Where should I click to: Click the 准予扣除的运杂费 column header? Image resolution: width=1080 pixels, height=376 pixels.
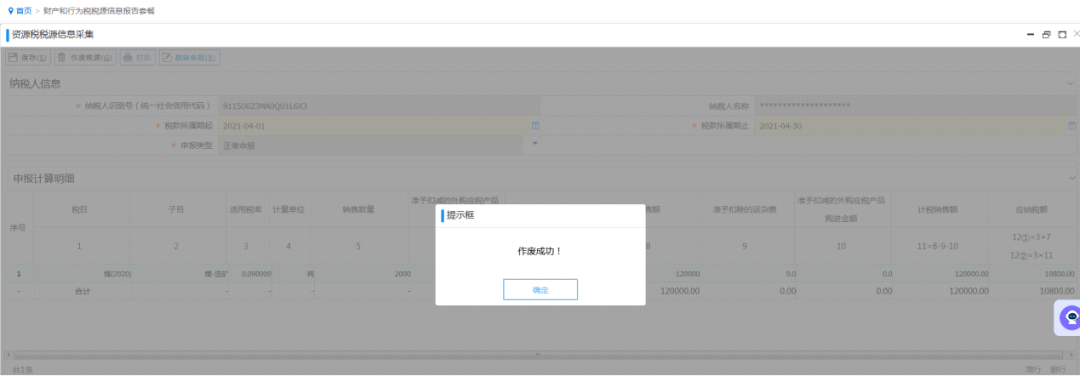tap(745, 209)
